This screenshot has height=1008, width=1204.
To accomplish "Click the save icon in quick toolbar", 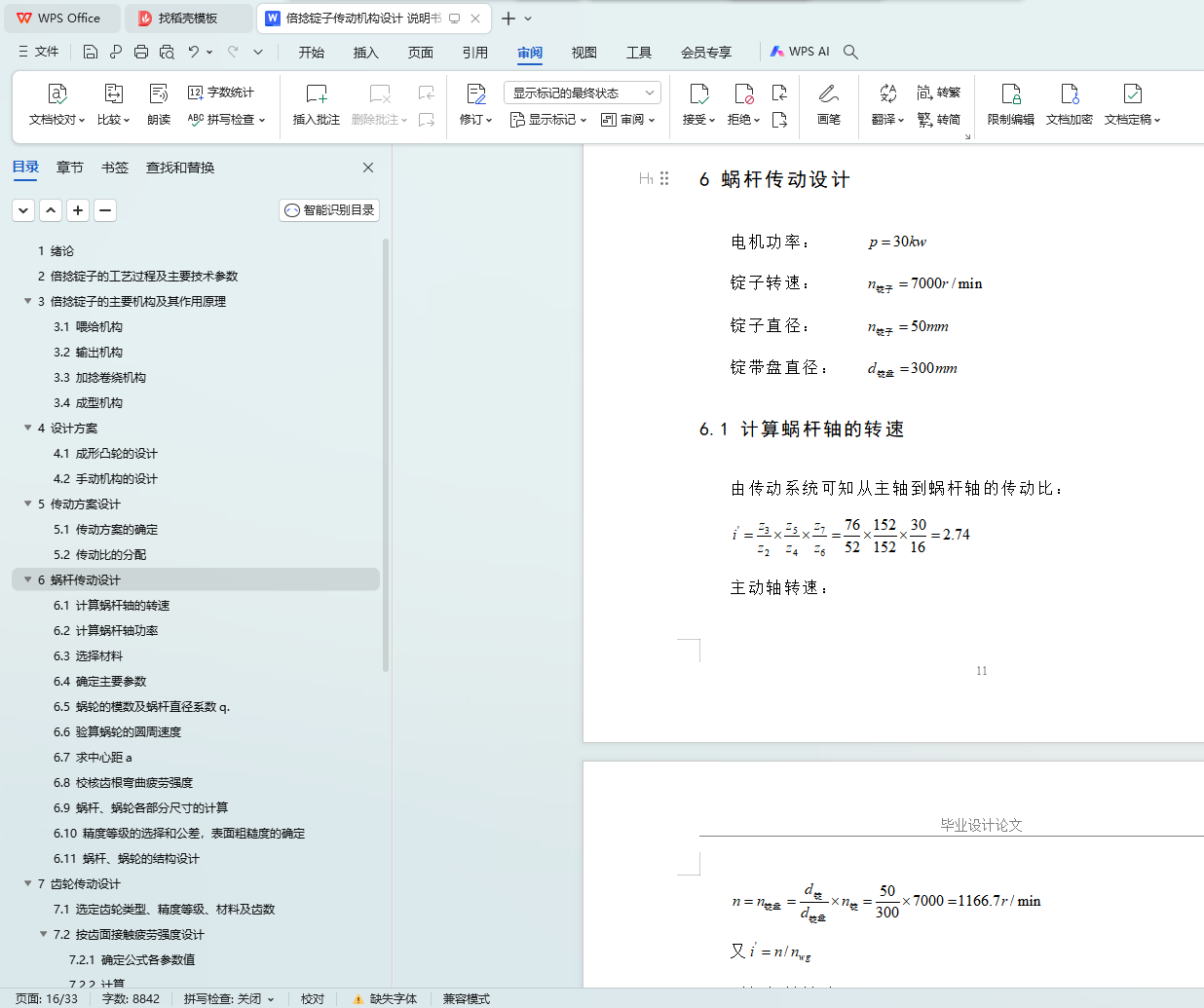I will point(91,52).
